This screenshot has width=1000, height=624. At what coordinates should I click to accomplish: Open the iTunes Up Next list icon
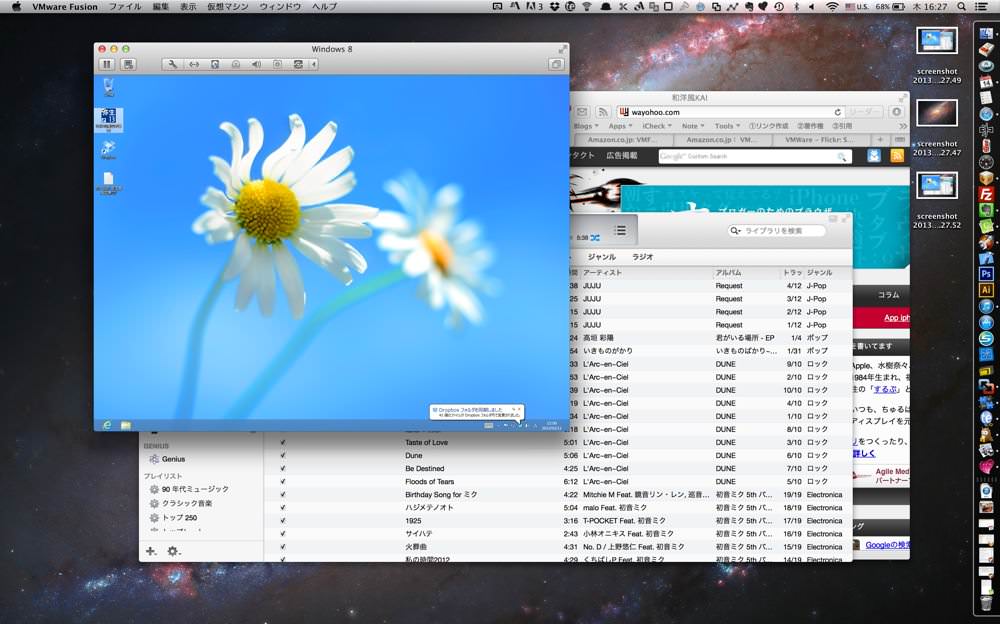(x=620, y=230)
